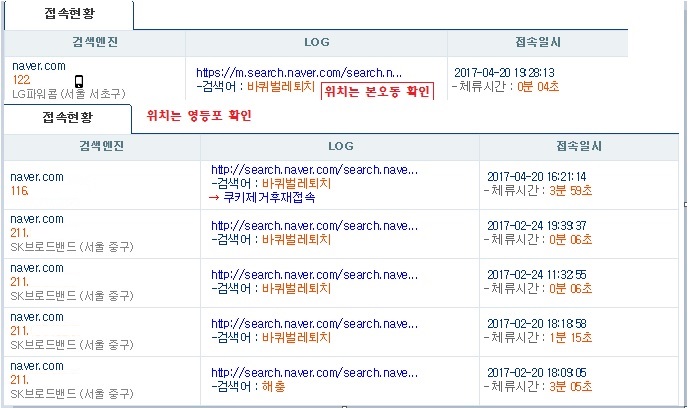Click the 3분 59초 stay time value

[x=570, y=190]
